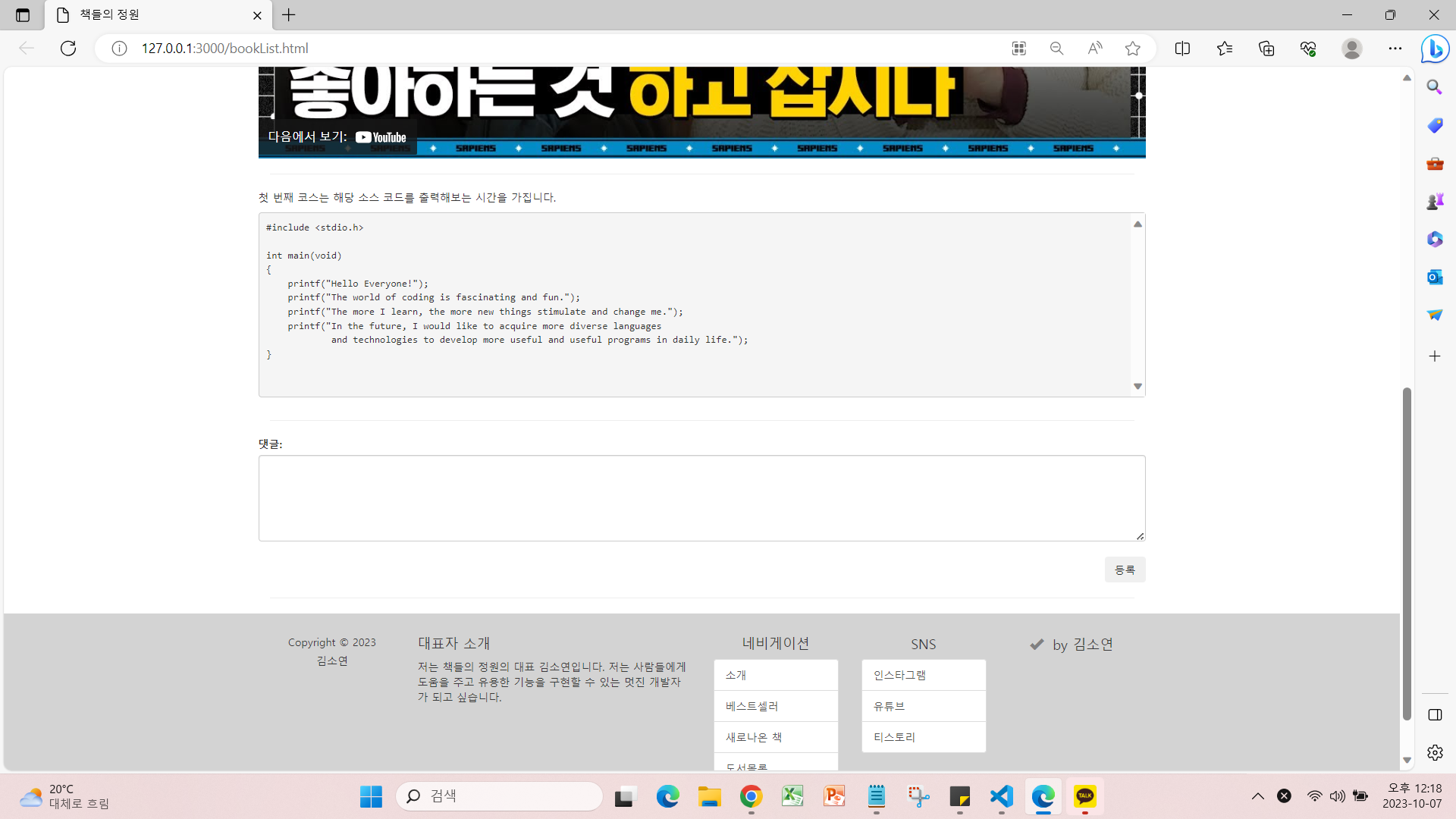Click the 등록 submit button
The height and width of the screenshot is (819, 1456).
click(1125, 570)
